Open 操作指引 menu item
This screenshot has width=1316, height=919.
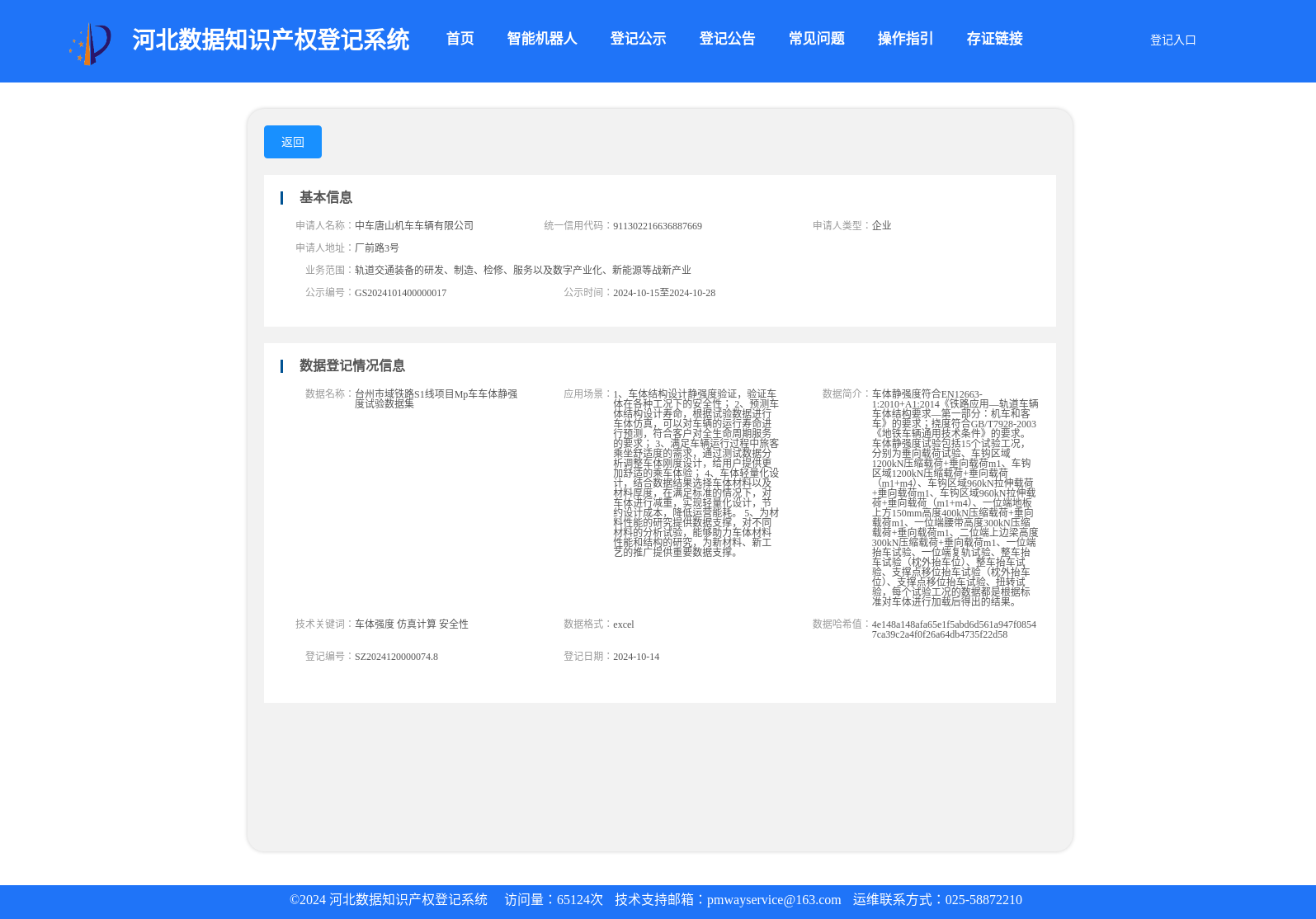[905, 39]
